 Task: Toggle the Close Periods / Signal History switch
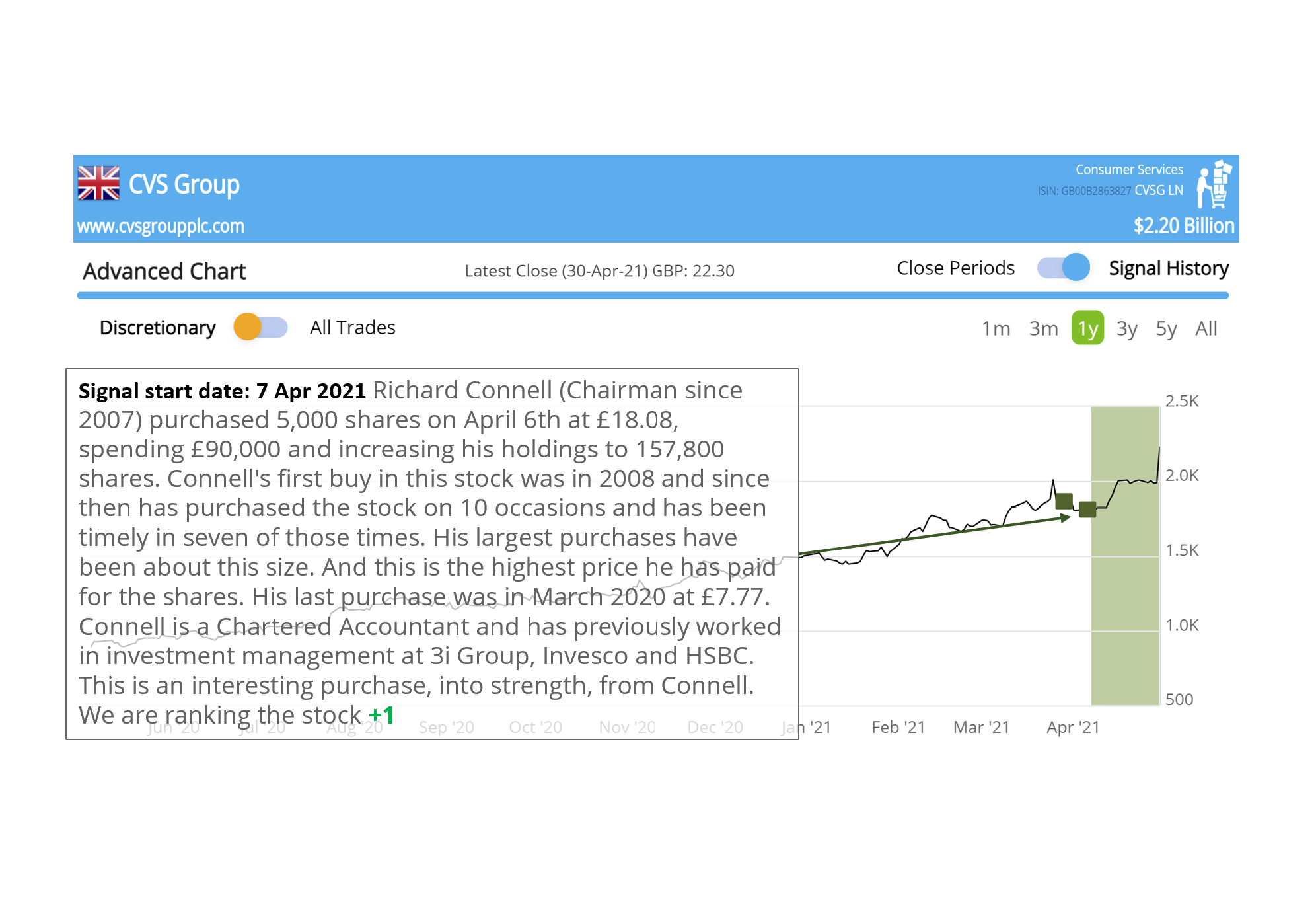[1063, 268]
